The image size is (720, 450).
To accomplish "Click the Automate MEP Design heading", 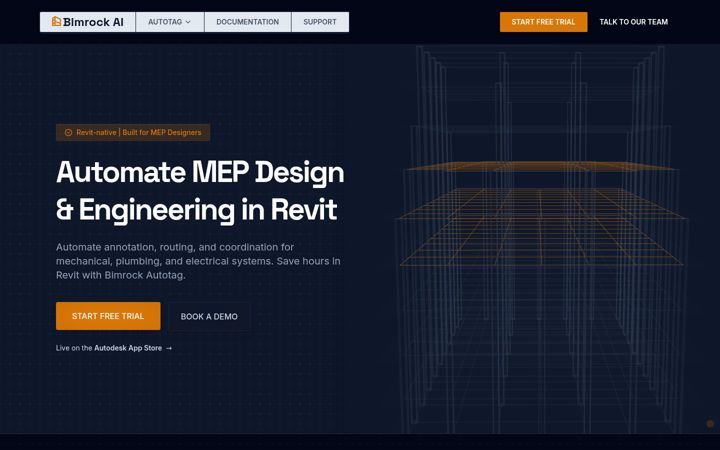I will [x=200, y=191].
